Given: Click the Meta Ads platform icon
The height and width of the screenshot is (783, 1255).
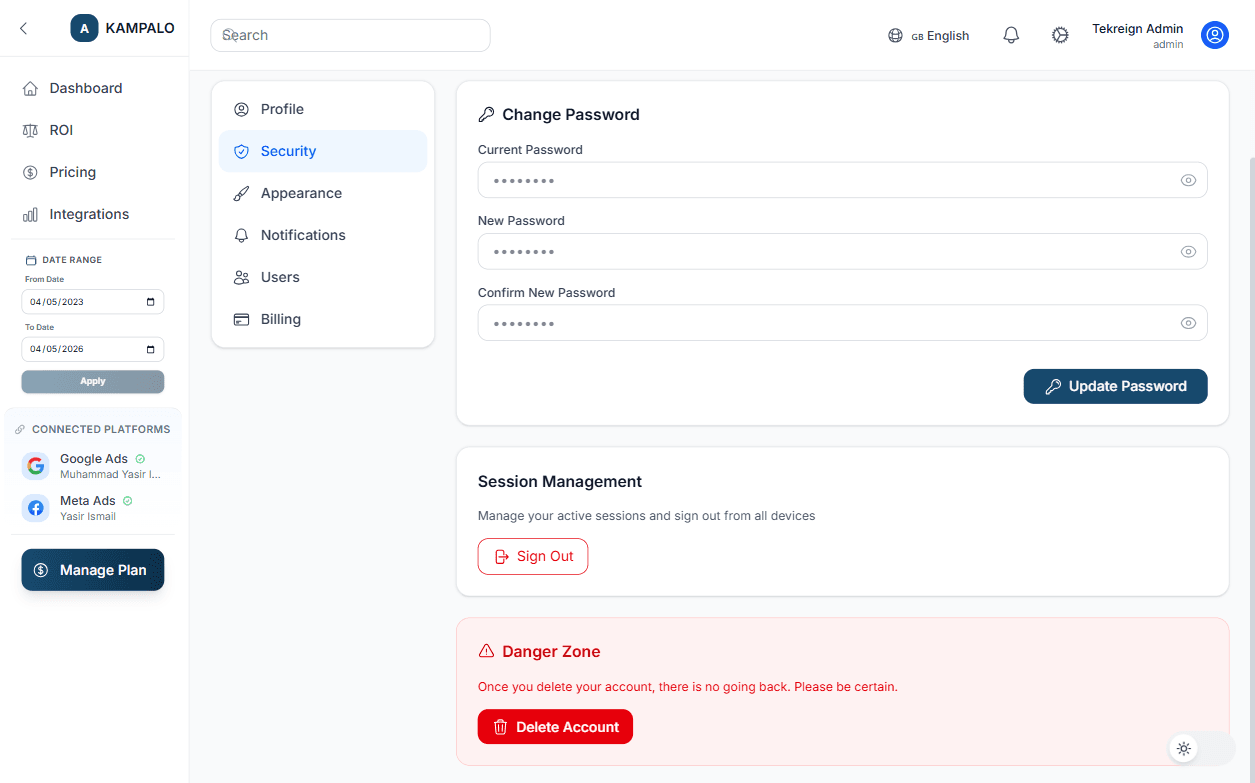Looking at the screenshot, I should coord(35,507).
